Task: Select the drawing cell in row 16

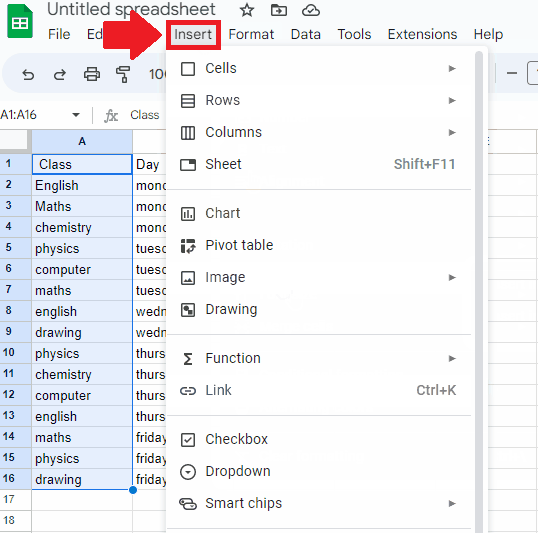Action: point(82,479)
